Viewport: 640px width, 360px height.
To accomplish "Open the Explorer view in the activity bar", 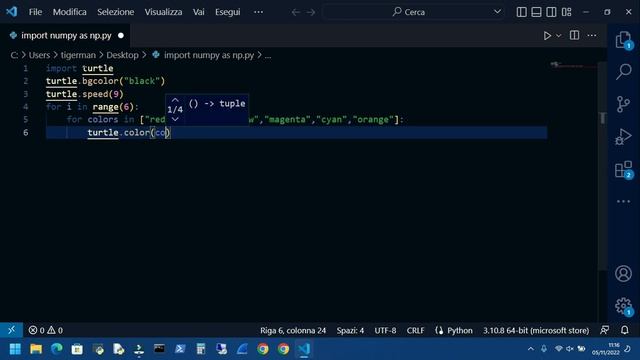I will [623, 40].
